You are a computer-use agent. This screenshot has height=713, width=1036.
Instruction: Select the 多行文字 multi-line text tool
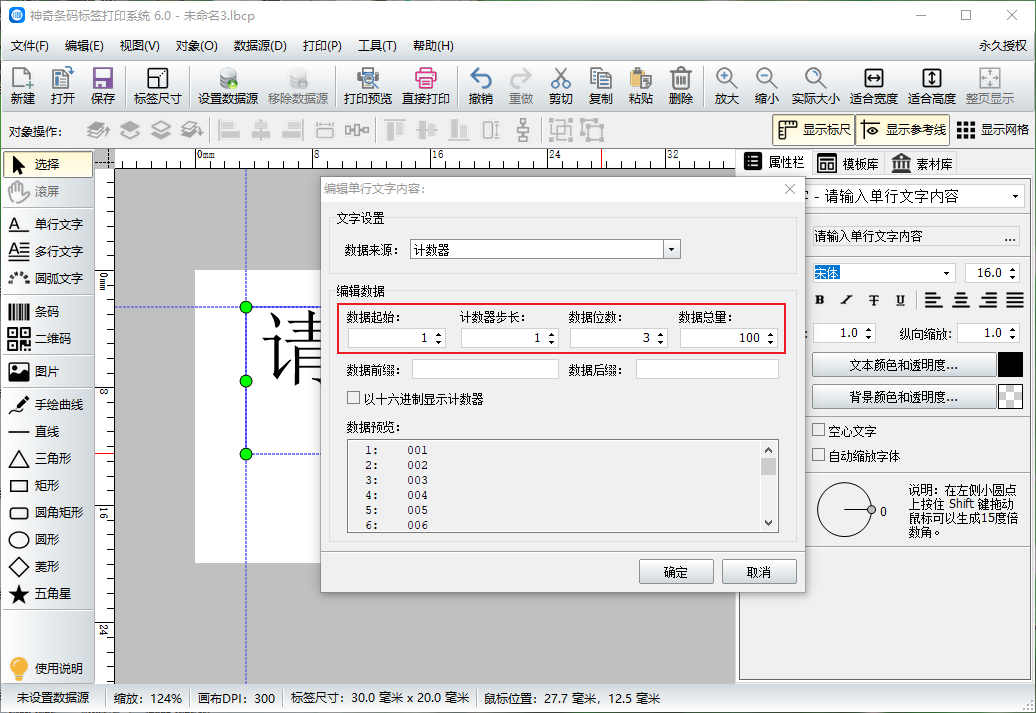tap(48, 251)
